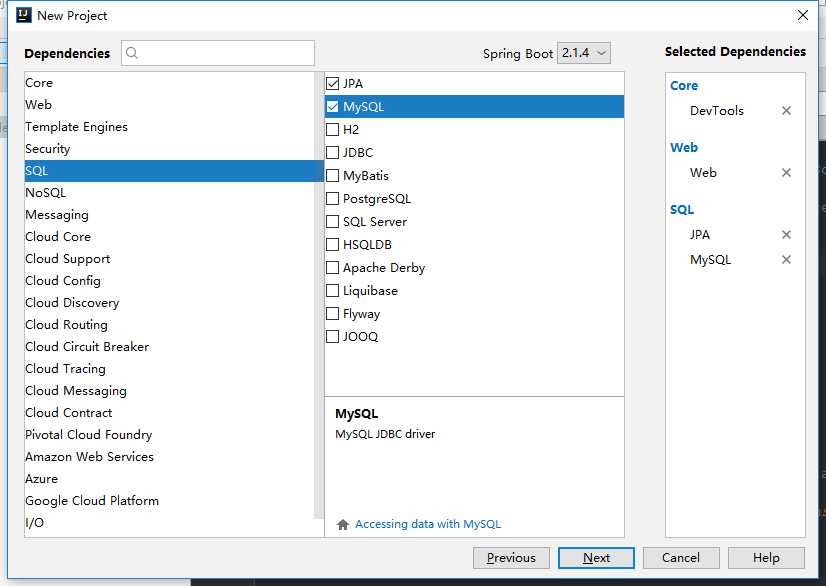The height and width of the screenshot is (586, 826).
Task: Remove DevTools from selected dependencies
Action: click(786, 111)
